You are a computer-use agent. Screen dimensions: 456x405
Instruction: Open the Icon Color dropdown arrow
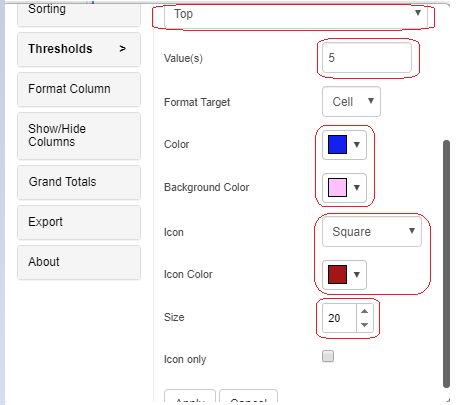pyautogui.click(x=357, y=275)
